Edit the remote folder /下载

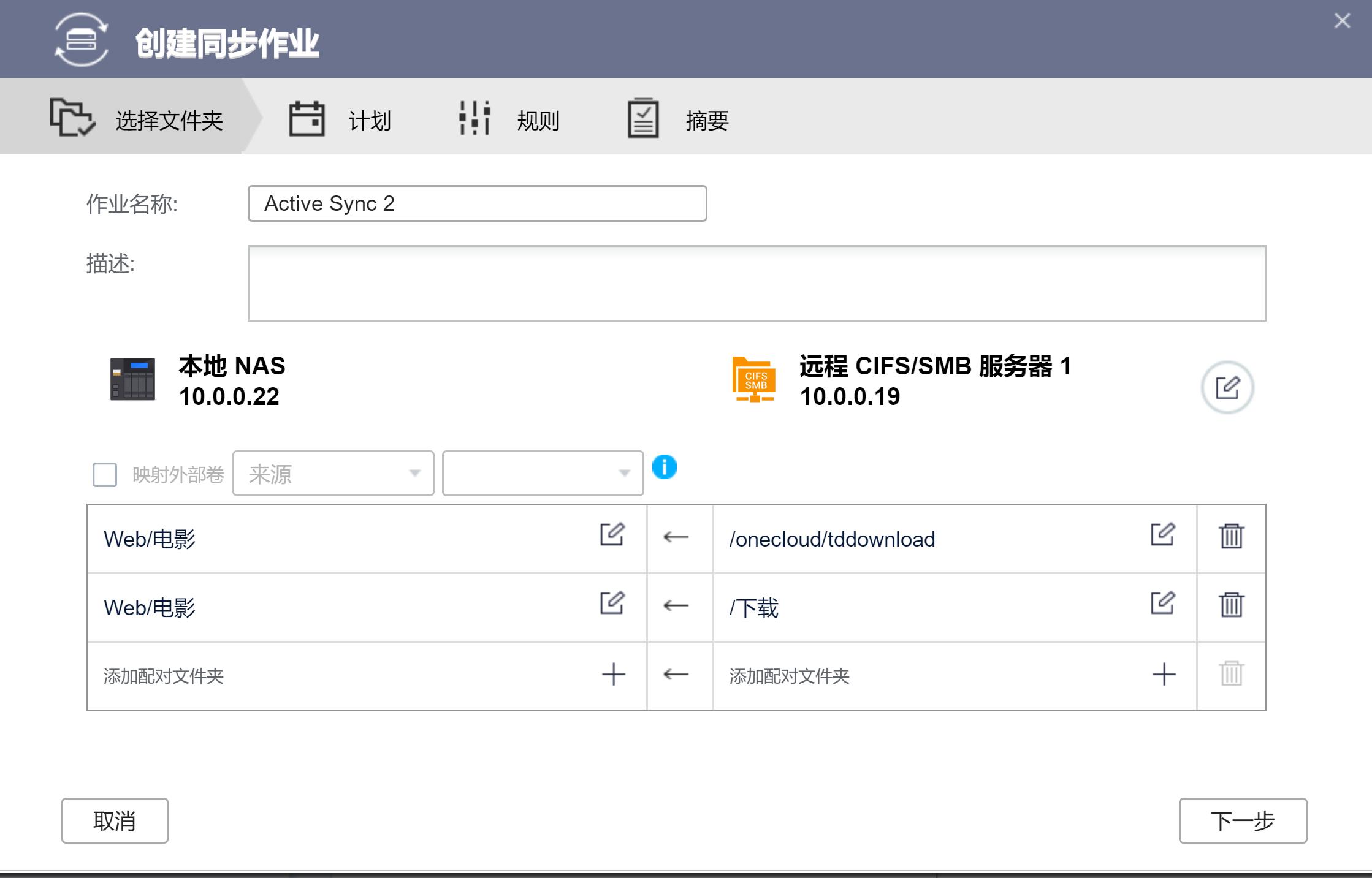point(1162,604)
